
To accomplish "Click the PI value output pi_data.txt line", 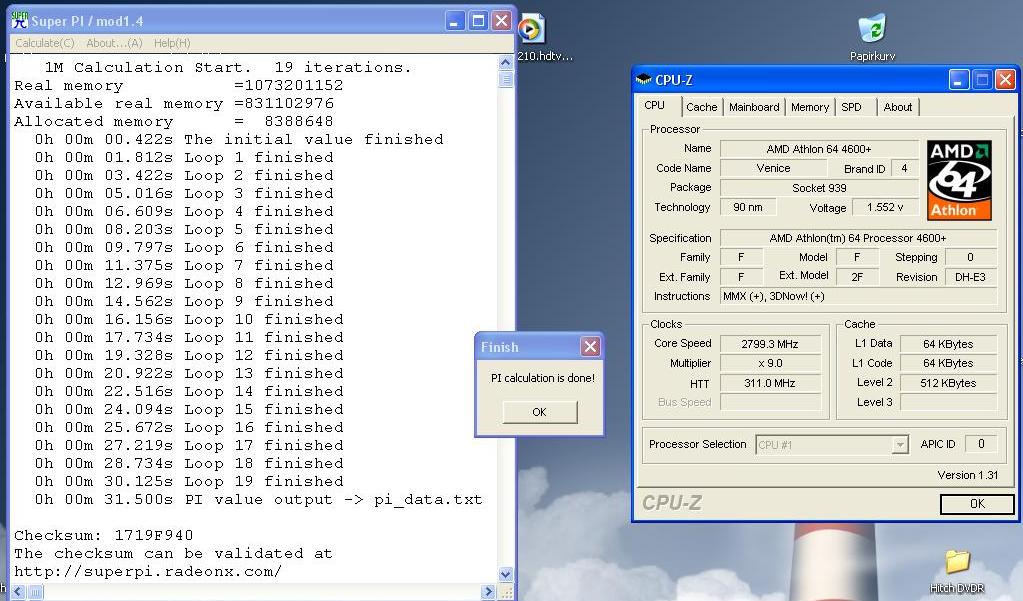I will (x=258, y=500).
